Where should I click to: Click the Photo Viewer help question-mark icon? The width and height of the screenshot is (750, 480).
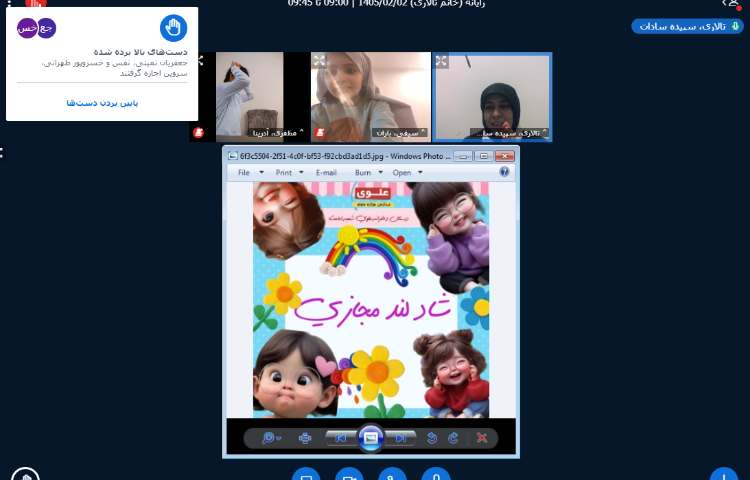(x=504, y=172)
